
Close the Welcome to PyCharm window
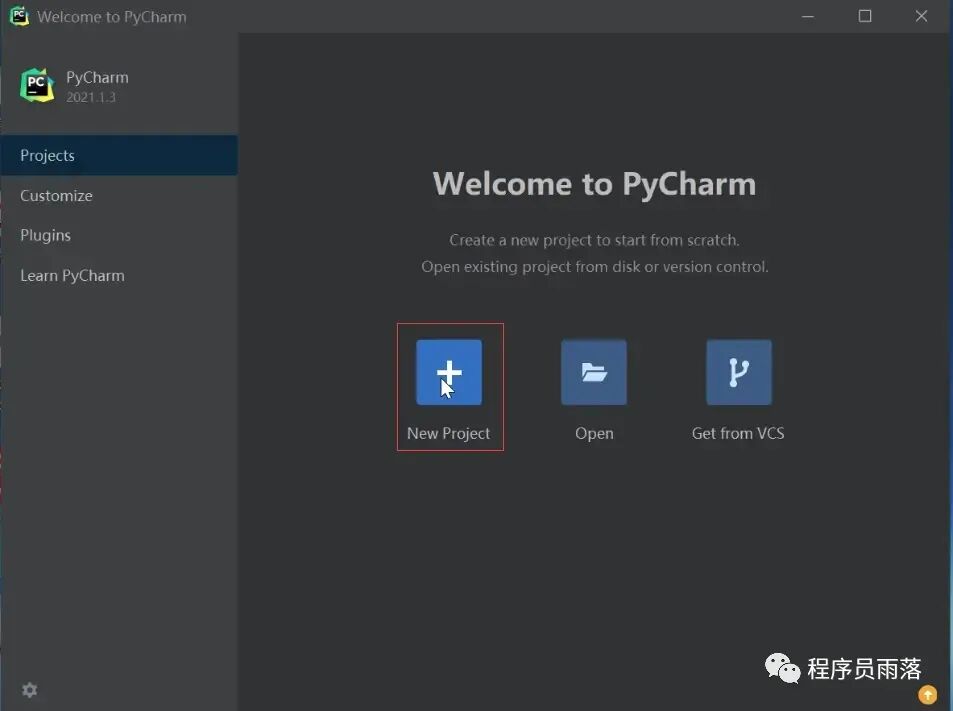921,16
